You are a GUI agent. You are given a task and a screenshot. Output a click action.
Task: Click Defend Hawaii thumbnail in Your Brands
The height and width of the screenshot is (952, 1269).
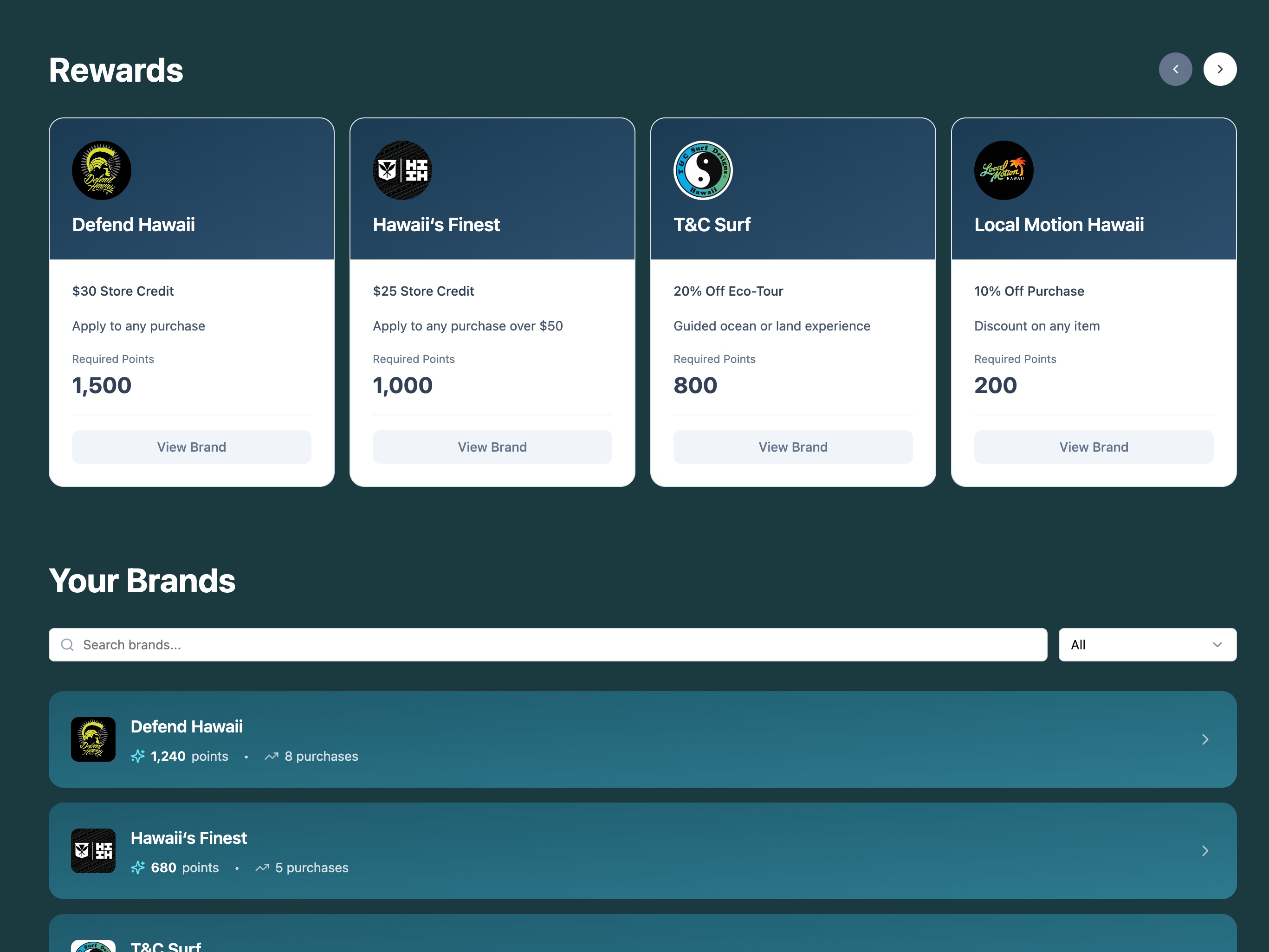pos(93,739)
